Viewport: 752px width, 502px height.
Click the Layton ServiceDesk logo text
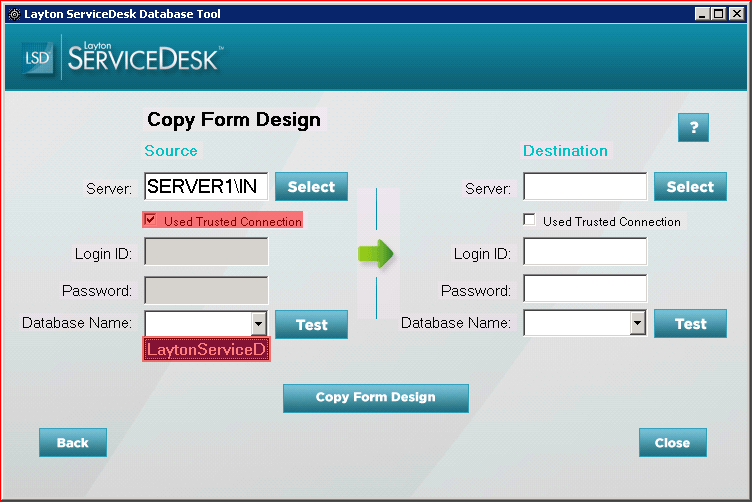click(144, 58)
